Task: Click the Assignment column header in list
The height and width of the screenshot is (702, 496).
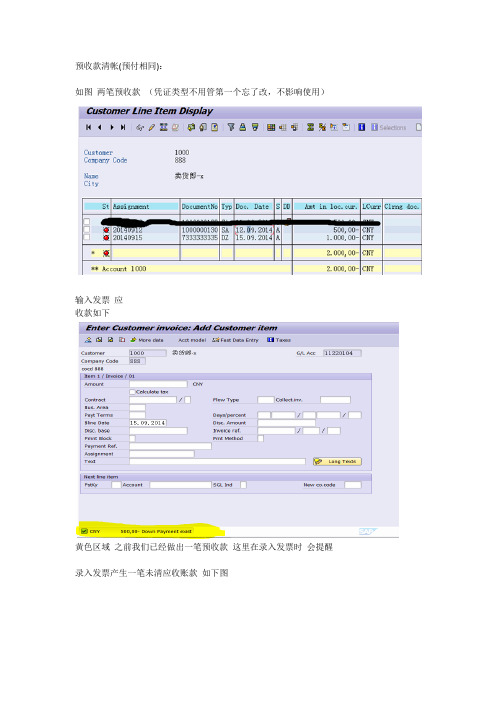Action: point(145,206)
